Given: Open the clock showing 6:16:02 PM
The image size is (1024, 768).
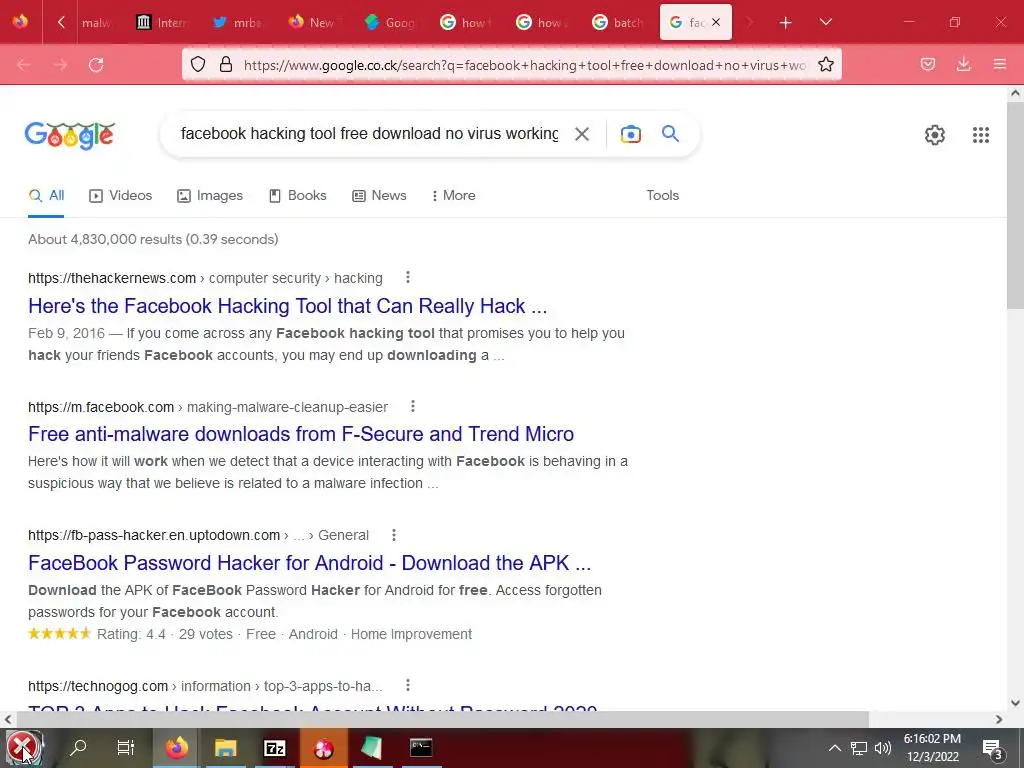Looking at the screenshot, I should (x=932, y=748).
